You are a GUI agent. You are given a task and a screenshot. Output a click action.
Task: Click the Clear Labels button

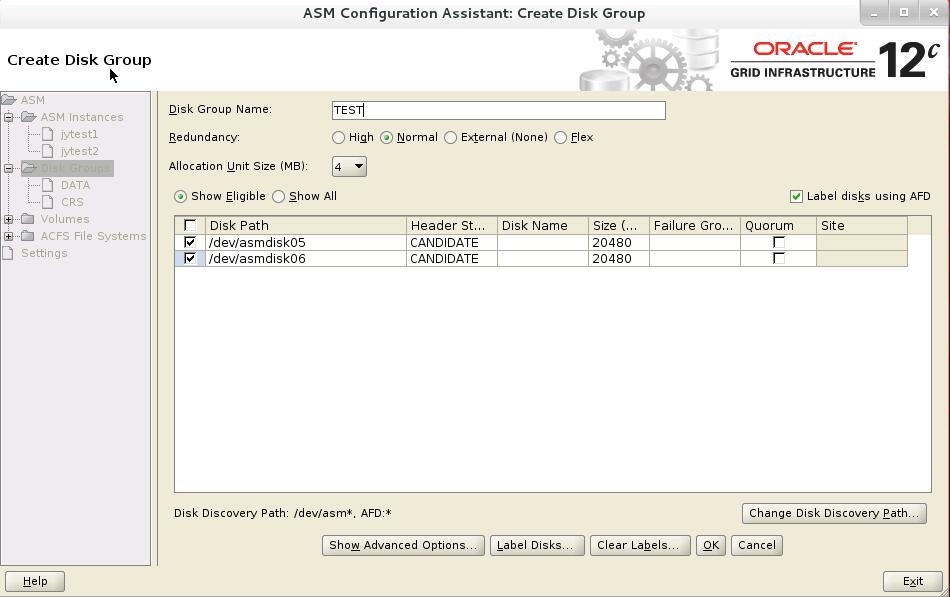[x=640, y=545]
